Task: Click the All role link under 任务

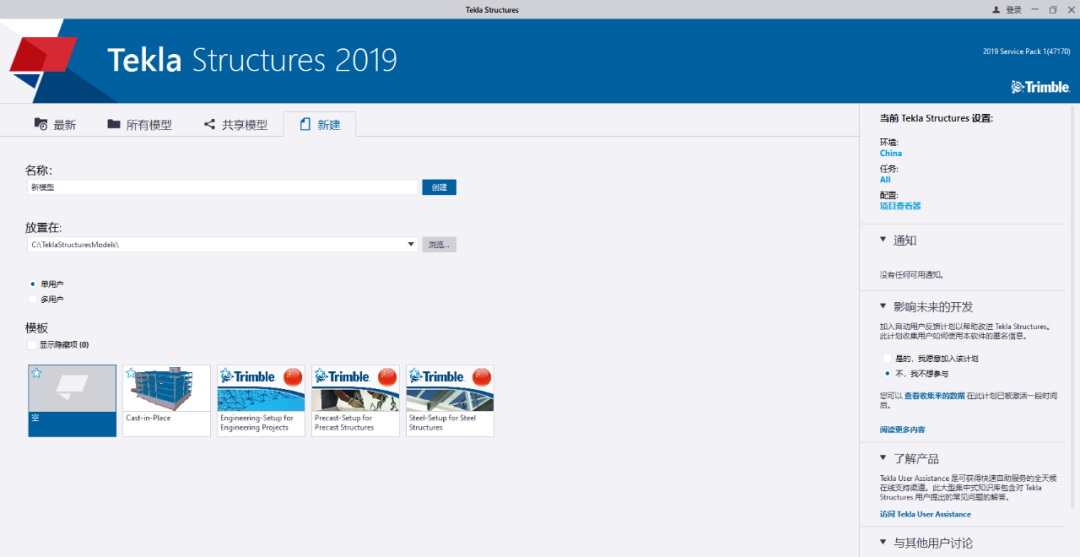Action: tap(885, 179)
